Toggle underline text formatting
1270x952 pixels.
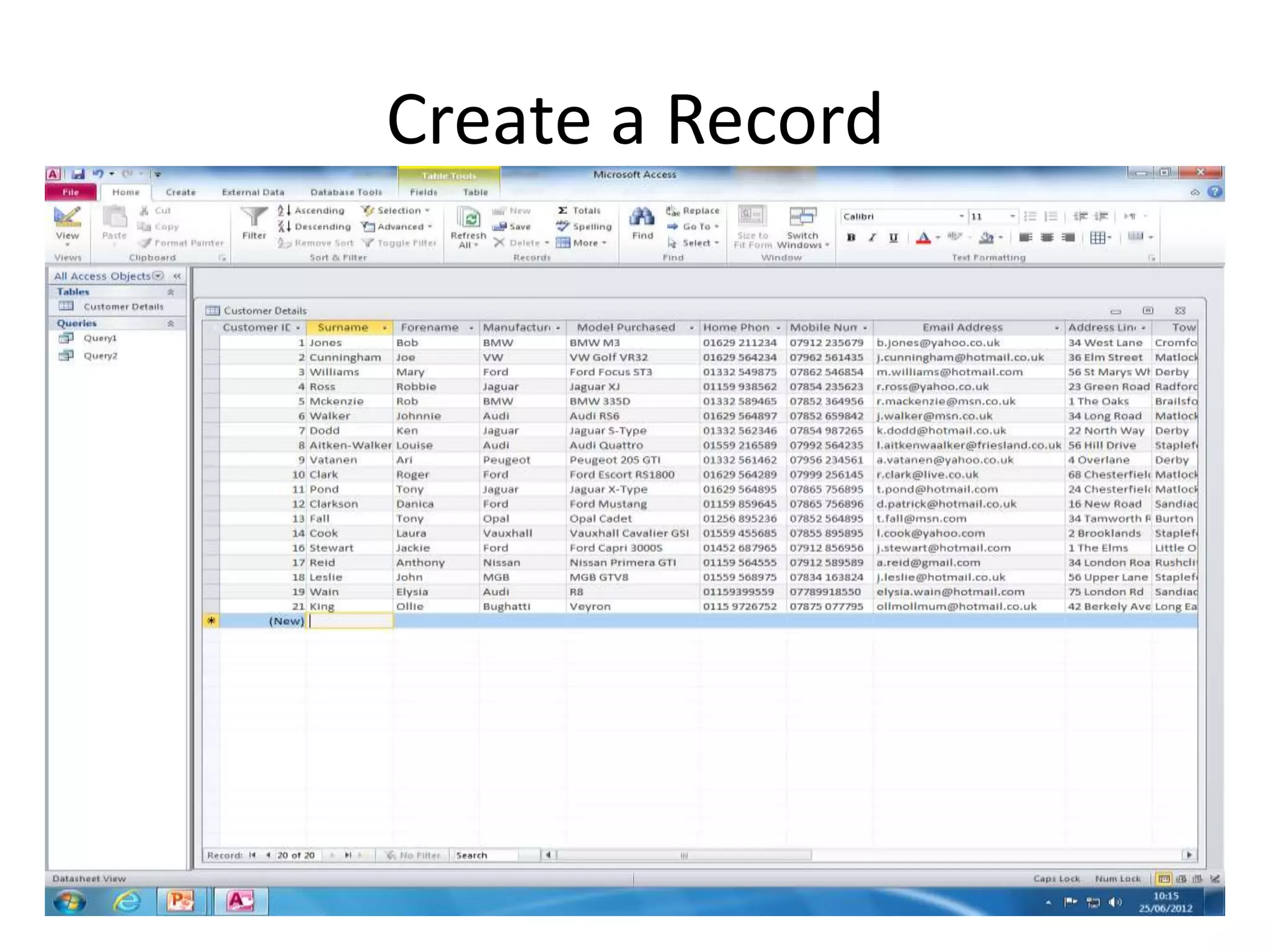[x=893, y=237]
